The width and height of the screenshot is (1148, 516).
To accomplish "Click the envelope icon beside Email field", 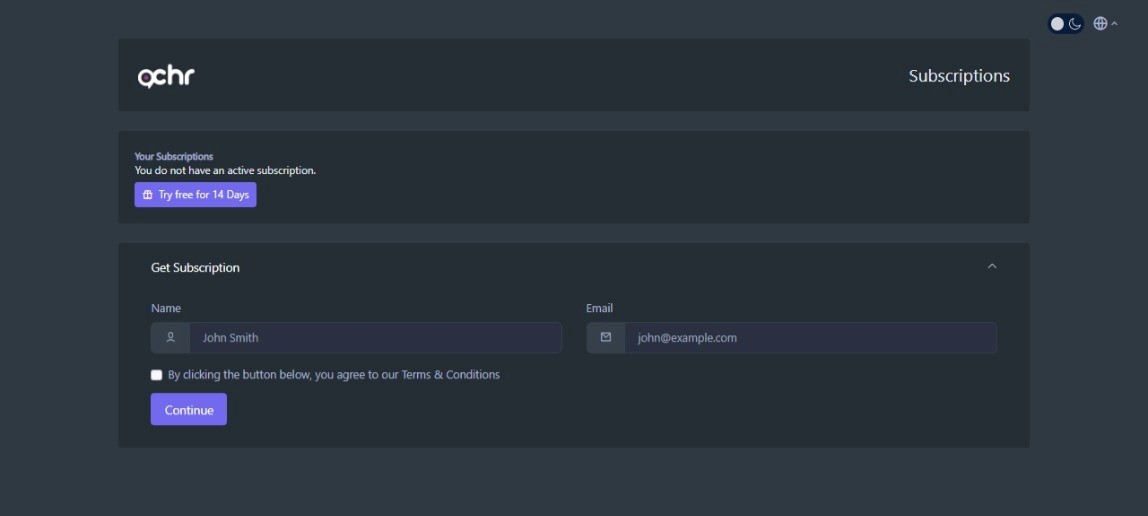I will pos(606,338).
